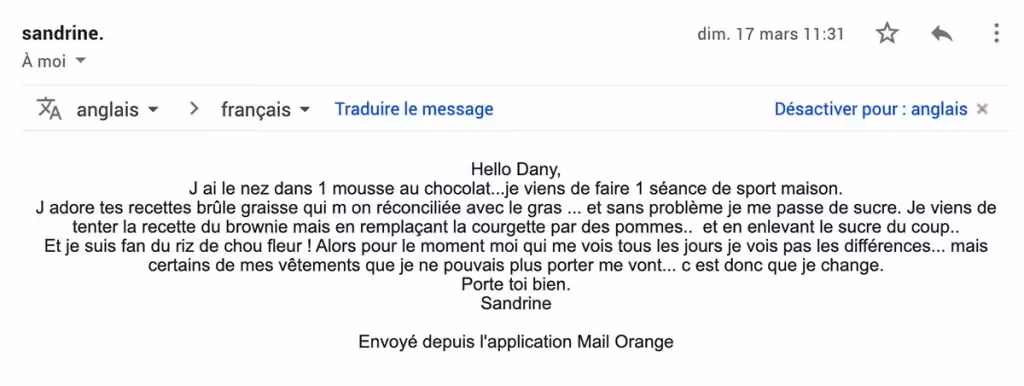
Task: Open the 'français' target language dropdown
Action: coord(265,110)
